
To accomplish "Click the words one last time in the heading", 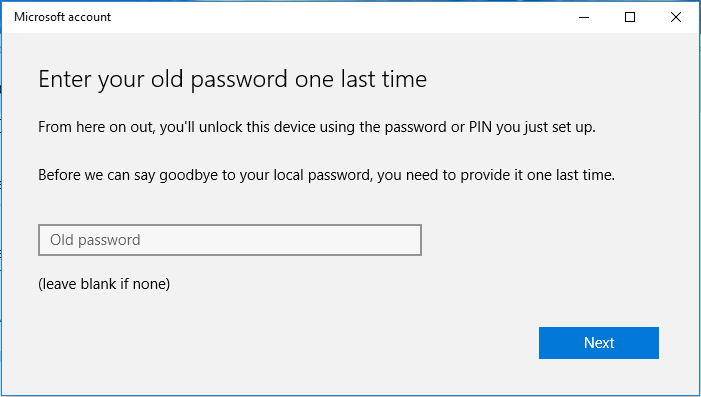I will [361, 80].
